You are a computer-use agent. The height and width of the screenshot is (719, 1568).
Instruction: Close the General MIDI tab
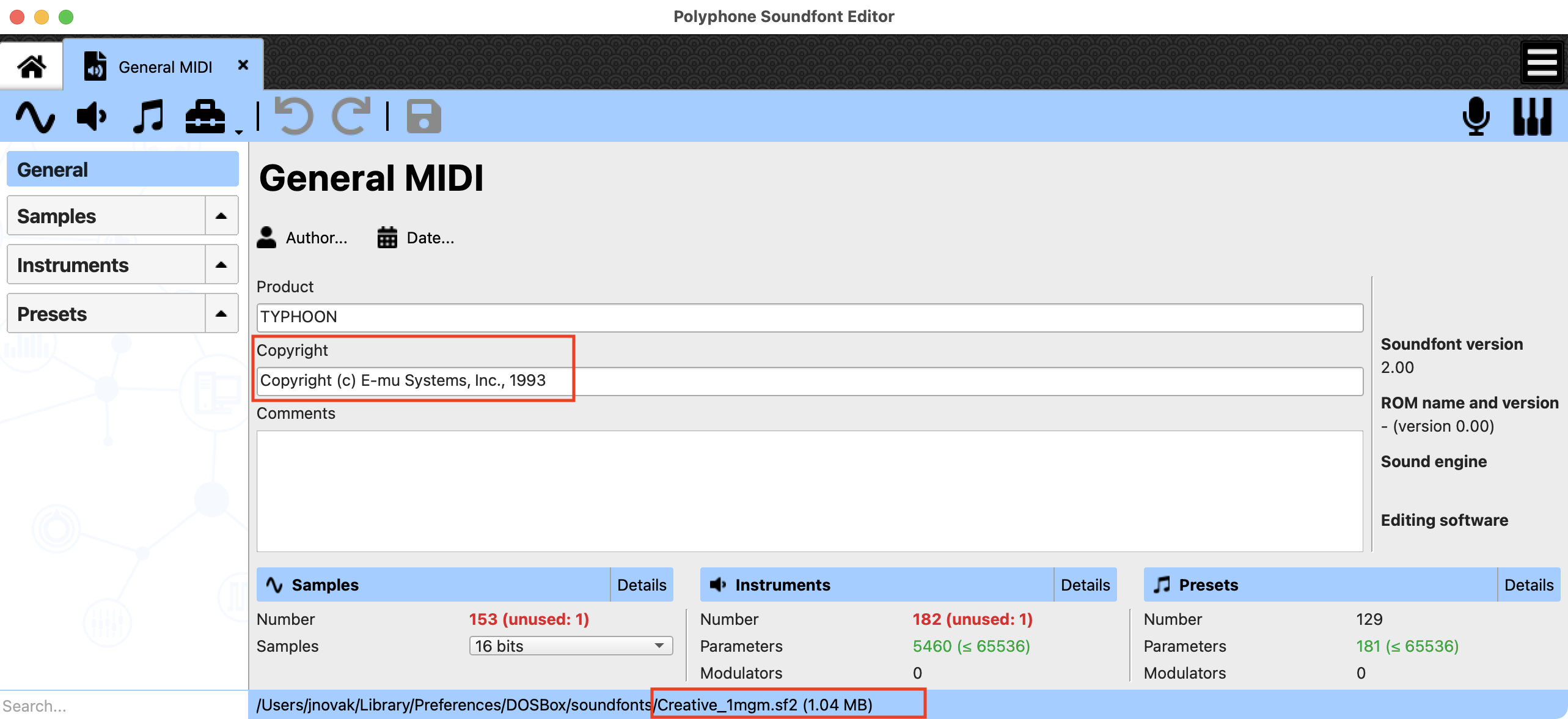pos(243,65)
